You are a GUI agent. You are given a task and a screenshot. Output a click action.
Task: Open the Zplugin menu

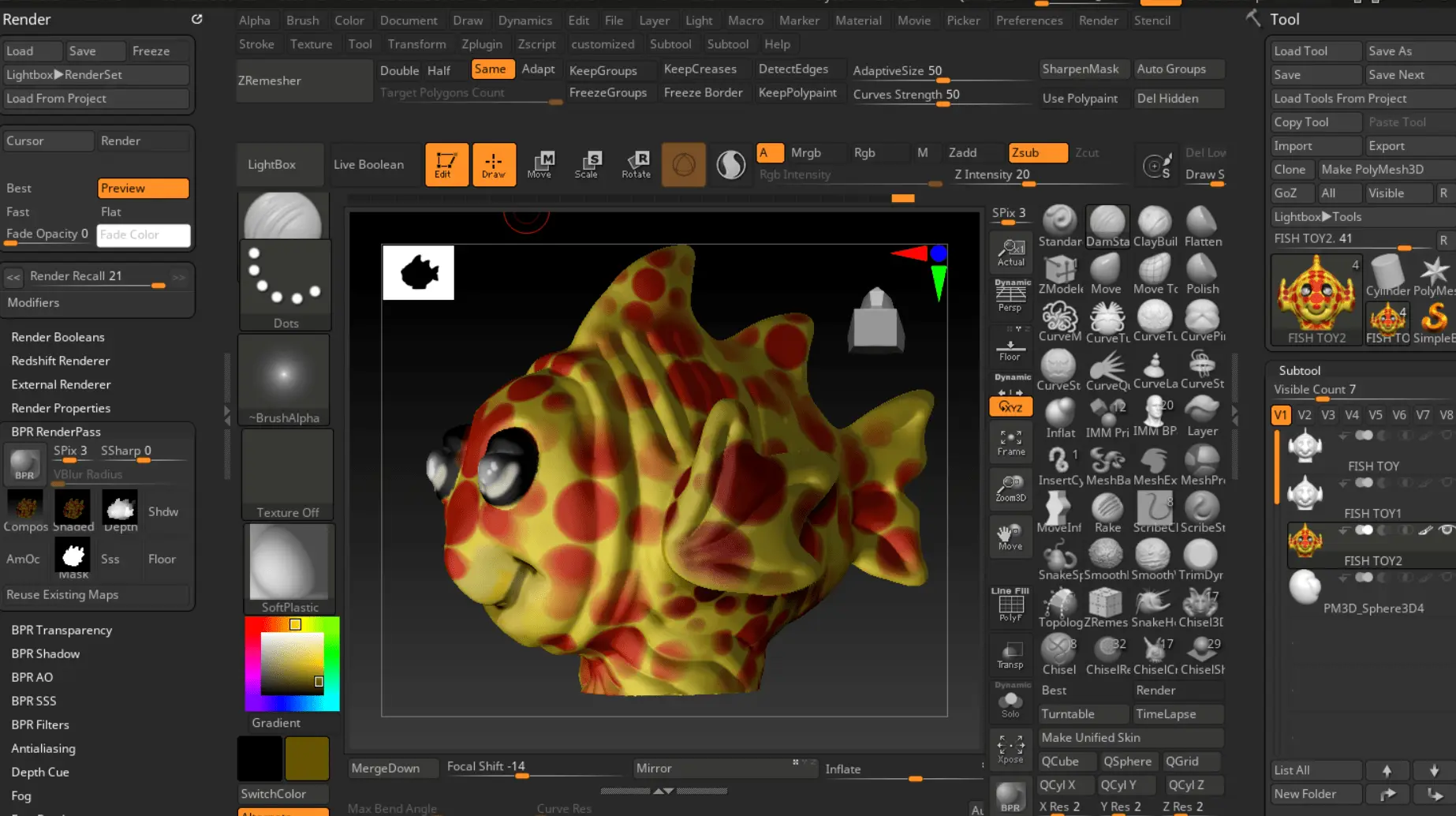pos(481,44)
